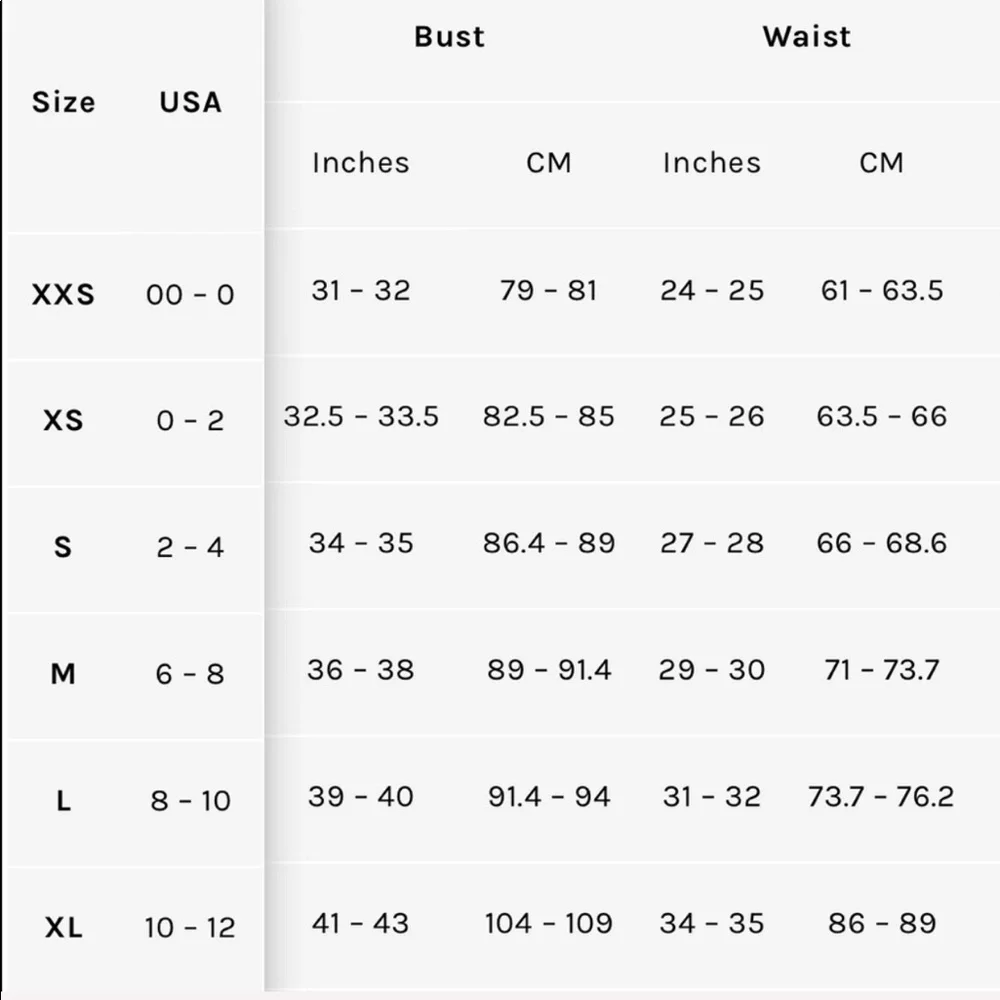This screenshot has width=1000, height=1000.
Task: Click the L size row label
Action: 63,800
